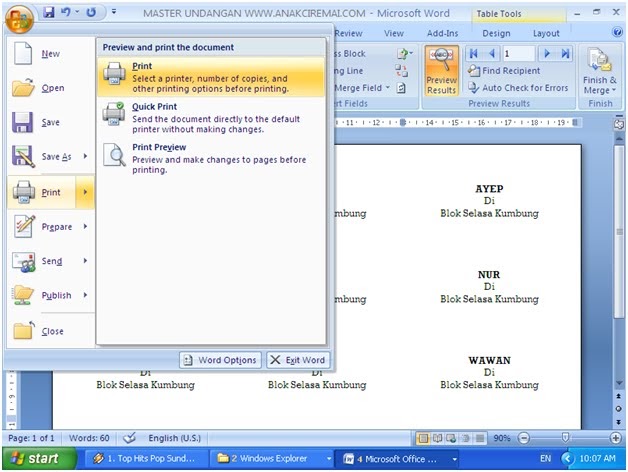Click the vertical scrollbar thumb
Image resolution: width=628 pixels, height=472 pixels.
point(619,232)
